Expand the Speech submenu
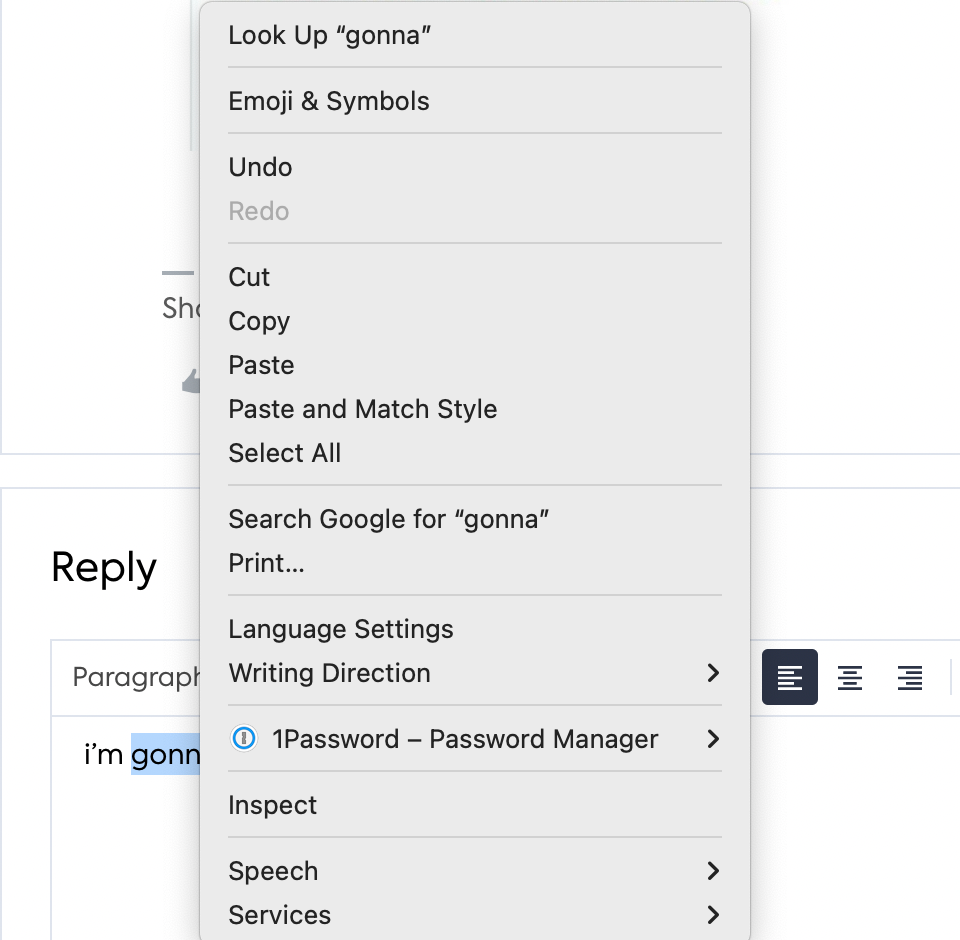The height and width of the screenshot is (940, 960). [474, 871]
